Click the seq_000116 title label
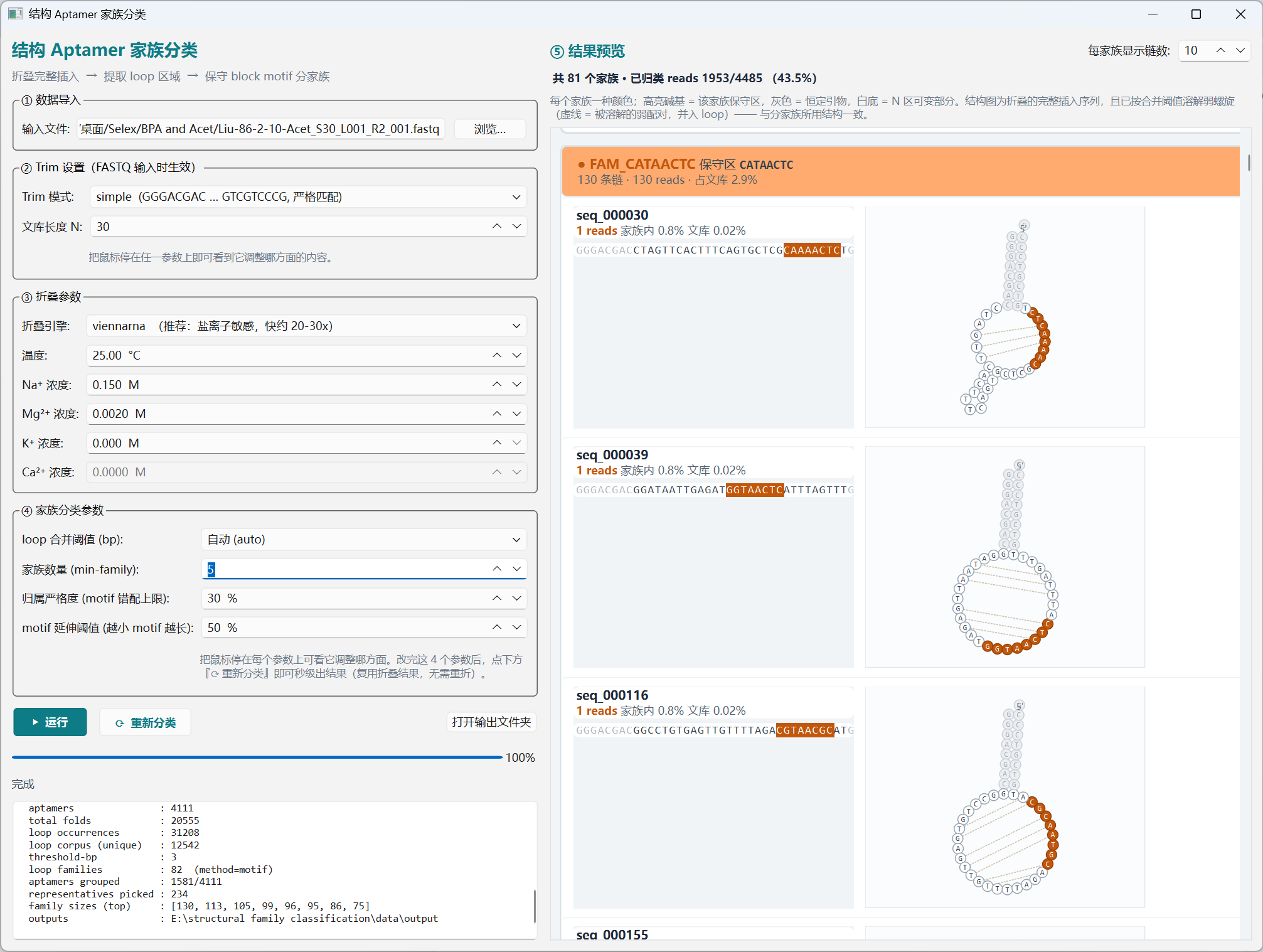 pyautogui.click(x=612, y=695)
